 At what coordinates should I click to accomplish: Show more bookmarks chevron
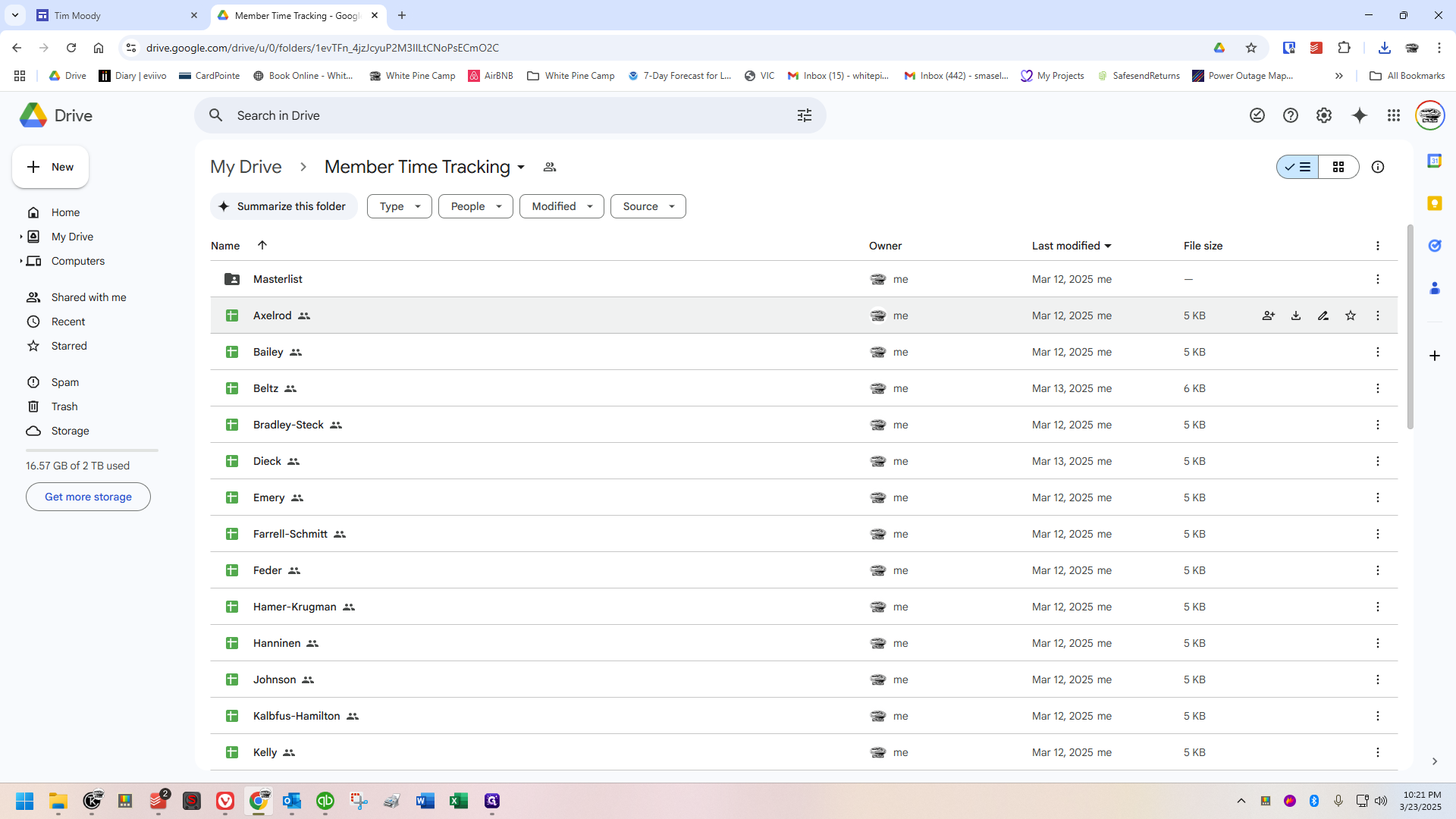(1339, 76)
